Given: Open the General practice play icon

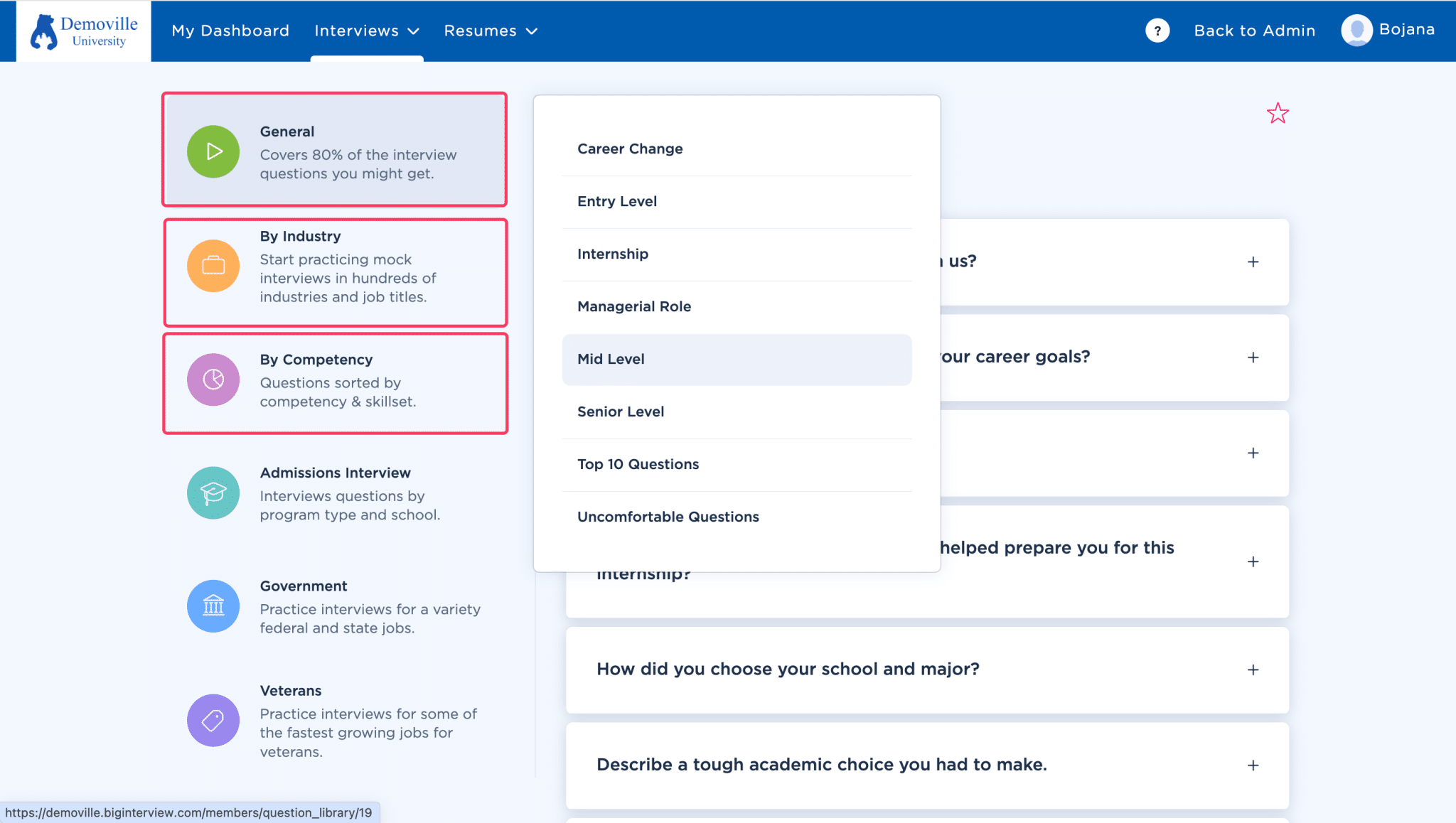Looking at the screenshot, I should point(213,151).
